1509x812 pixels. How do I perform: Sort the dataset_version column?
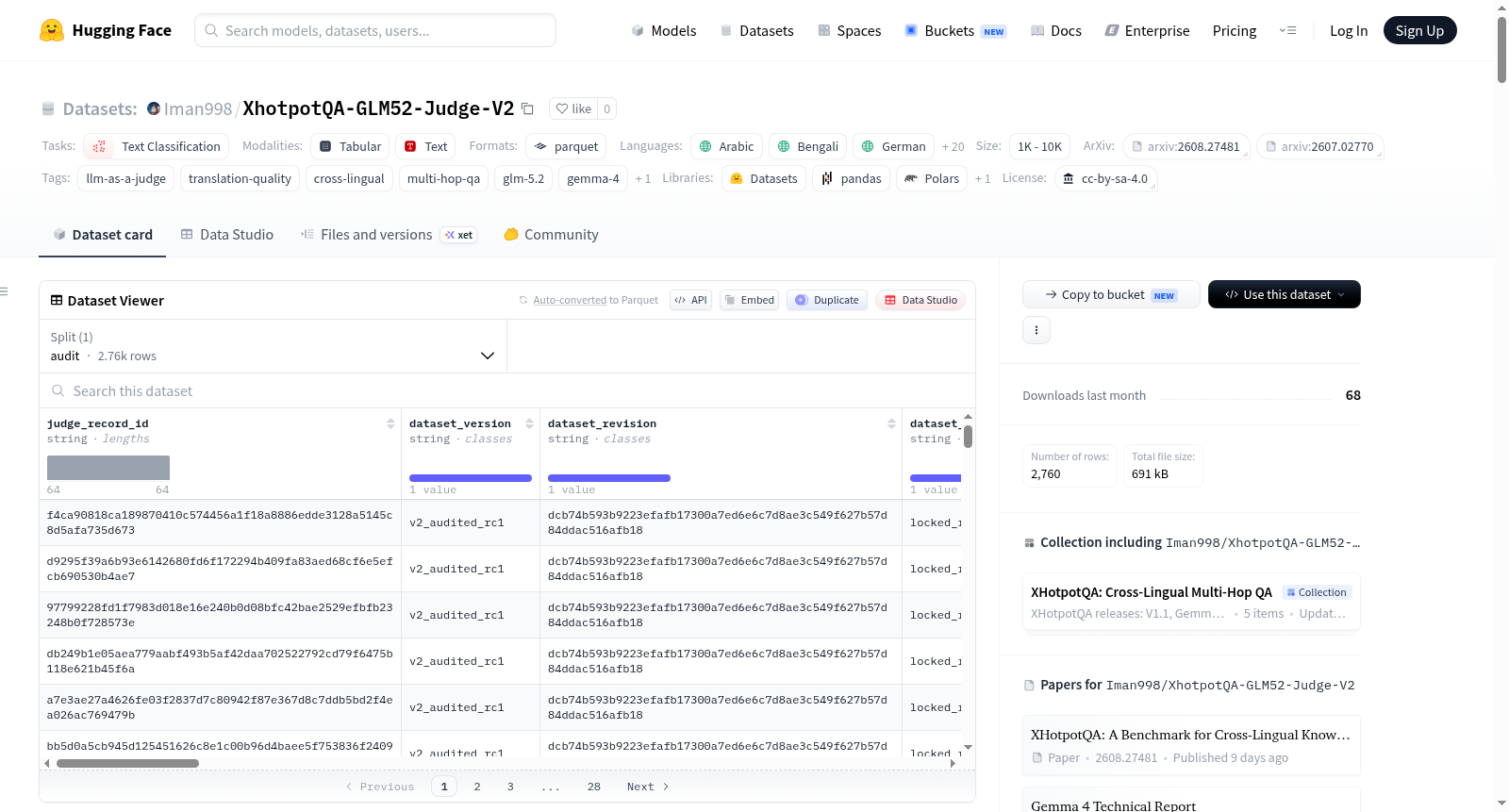(x=529, y=423)
